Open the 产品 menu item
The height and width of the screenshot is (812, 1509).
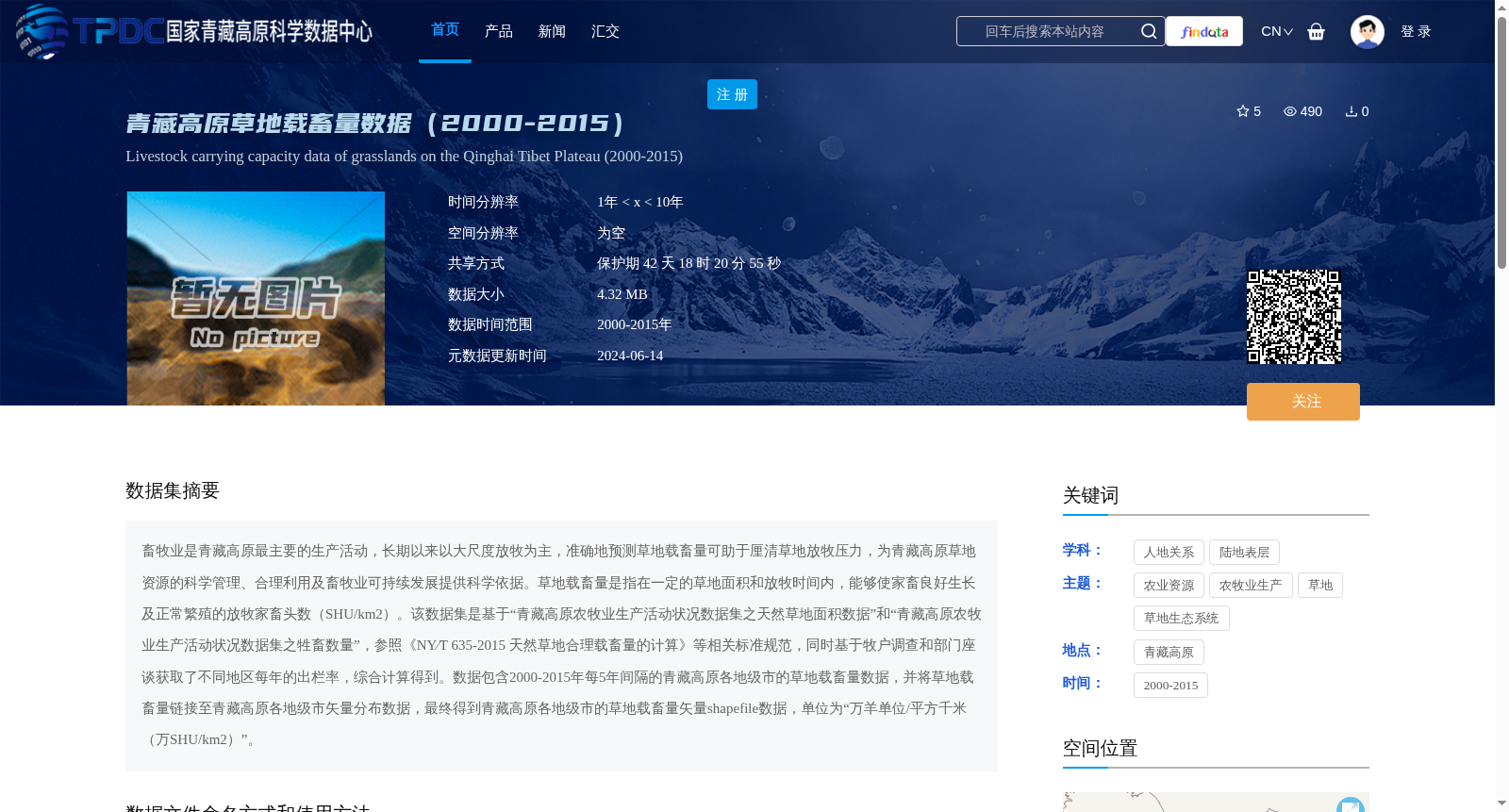pos(499,31)
